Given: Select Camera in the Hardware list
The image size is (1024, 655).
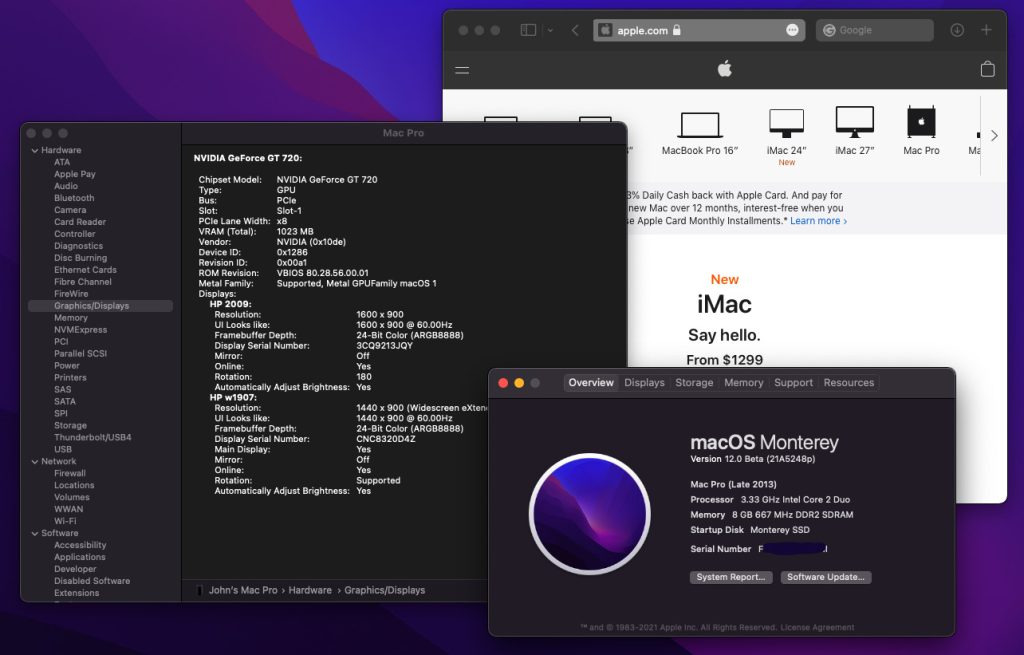Looking at the screenshot, I should [70, 210].
